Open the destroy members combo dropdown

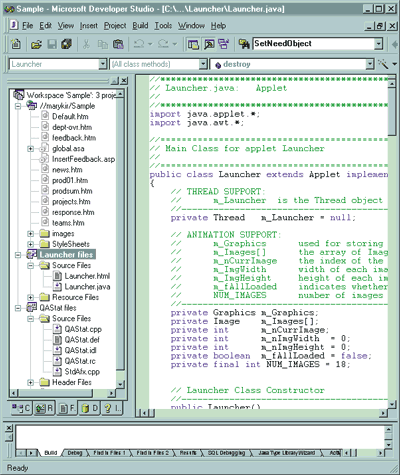[x=370, y=64]
